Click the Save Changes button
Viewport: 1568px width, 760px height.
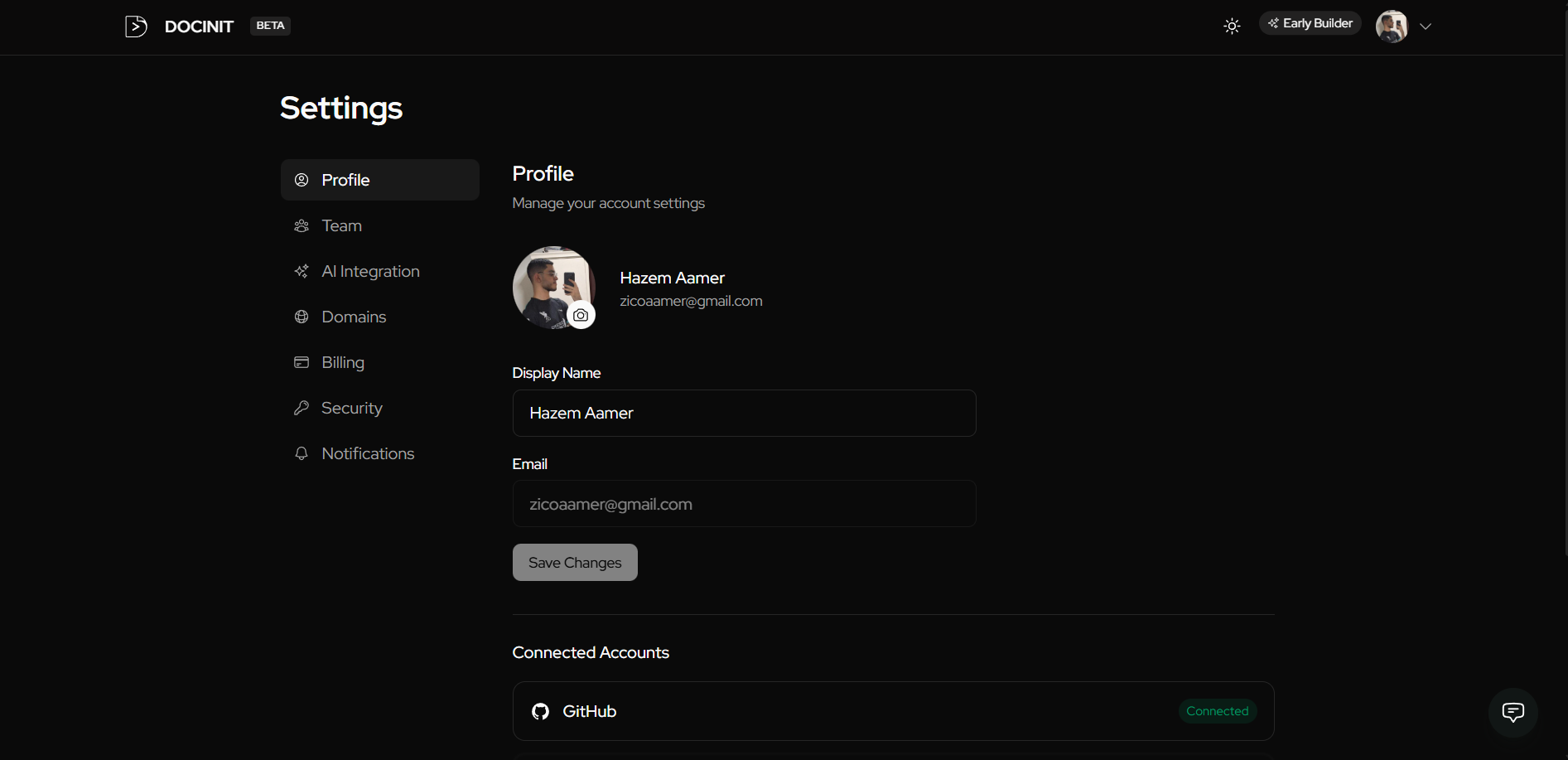point(574,562)
